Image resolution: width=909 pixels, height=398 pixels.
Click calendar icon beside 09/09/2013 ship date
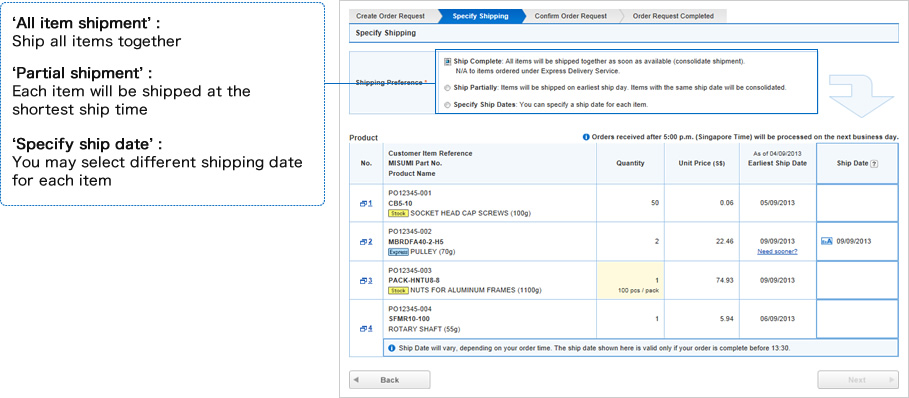click(x=827, y=242)
